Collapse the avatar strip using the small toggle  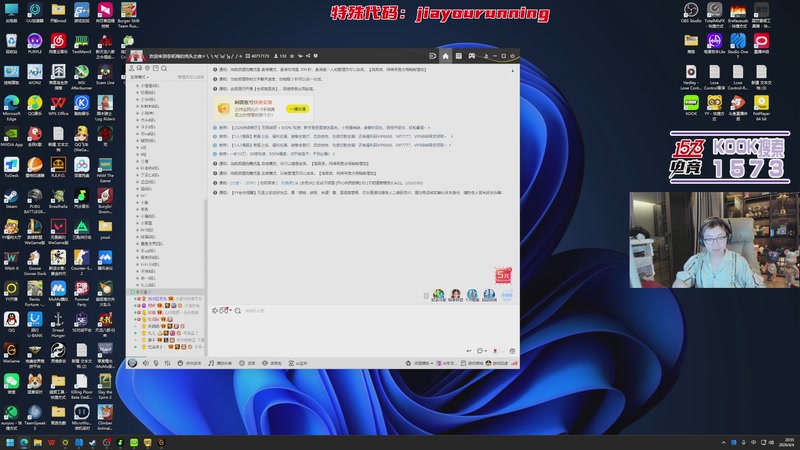click(x=426, y=295)
